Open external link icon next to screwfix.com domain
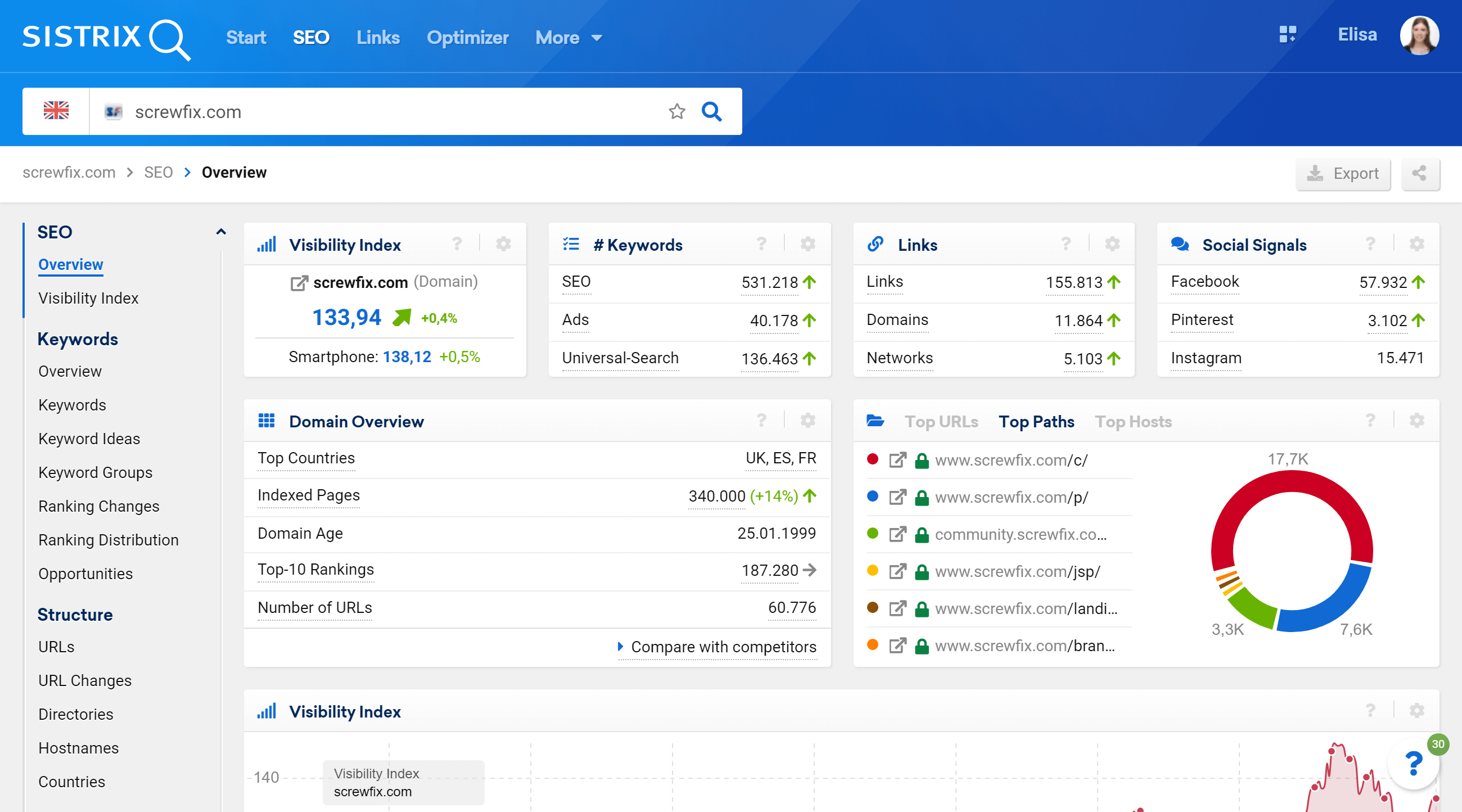1462x812 pixels. pyautogui.click(x=299, y=283)
